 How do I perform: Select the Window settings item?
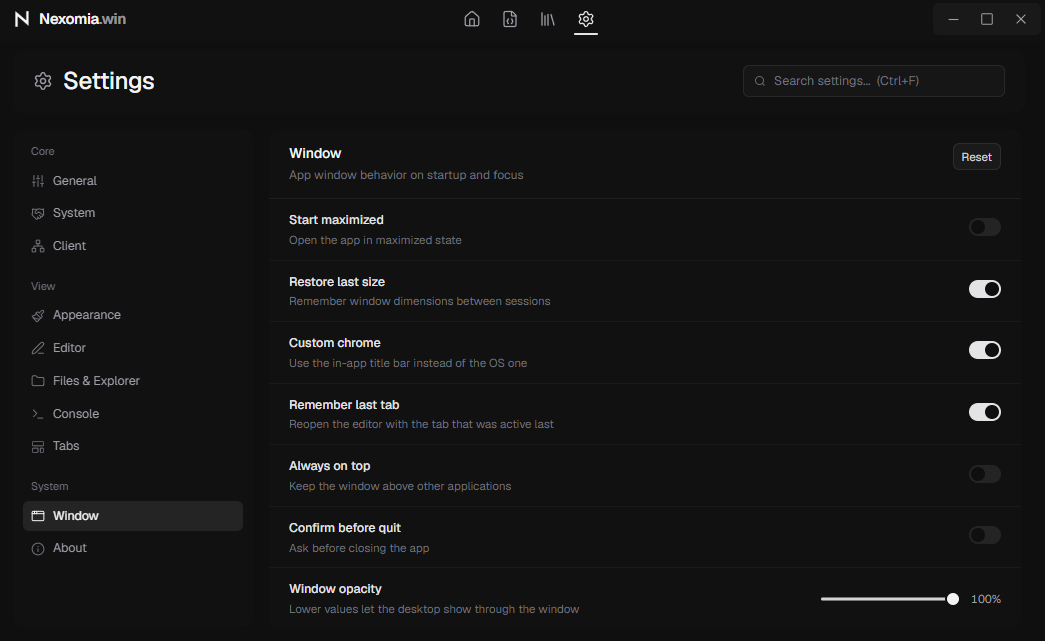(133, 516)
